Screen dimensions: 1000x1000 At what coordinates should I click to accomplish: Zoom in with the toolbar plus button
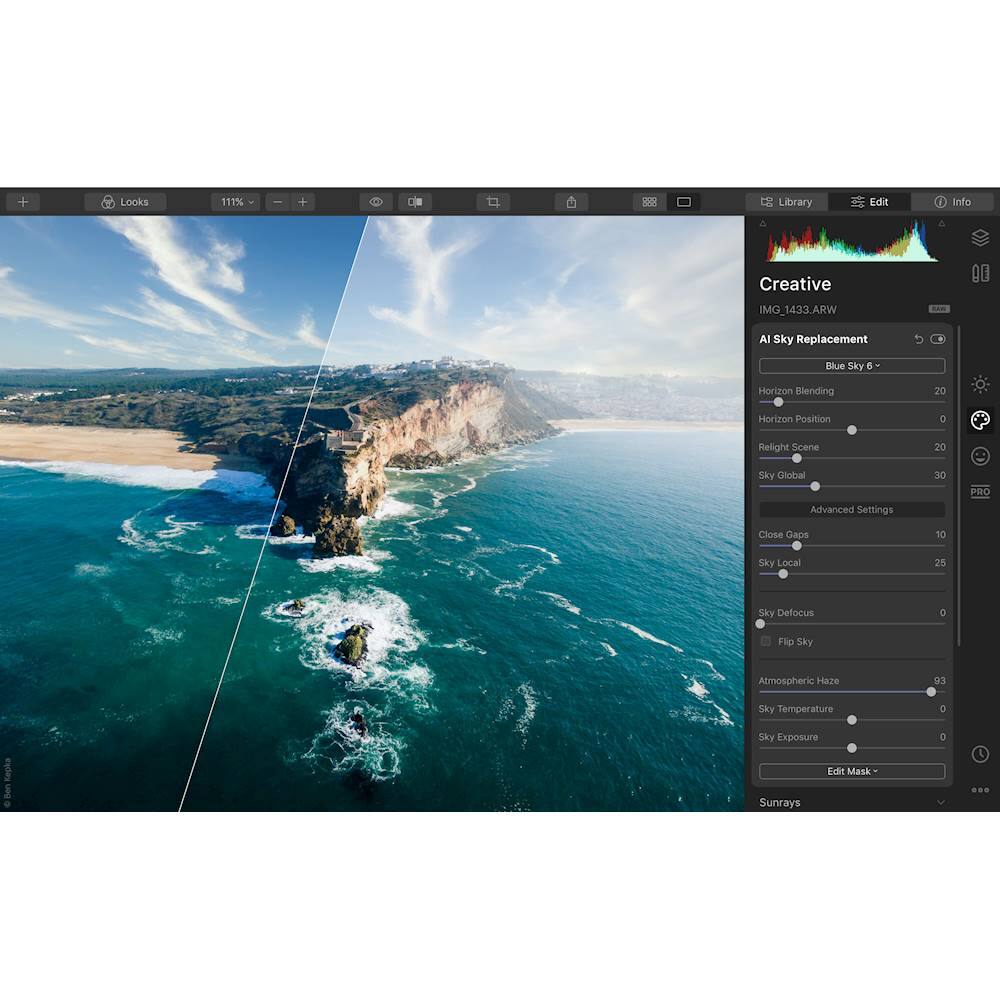pyautogui.click(x=302, y=202)
